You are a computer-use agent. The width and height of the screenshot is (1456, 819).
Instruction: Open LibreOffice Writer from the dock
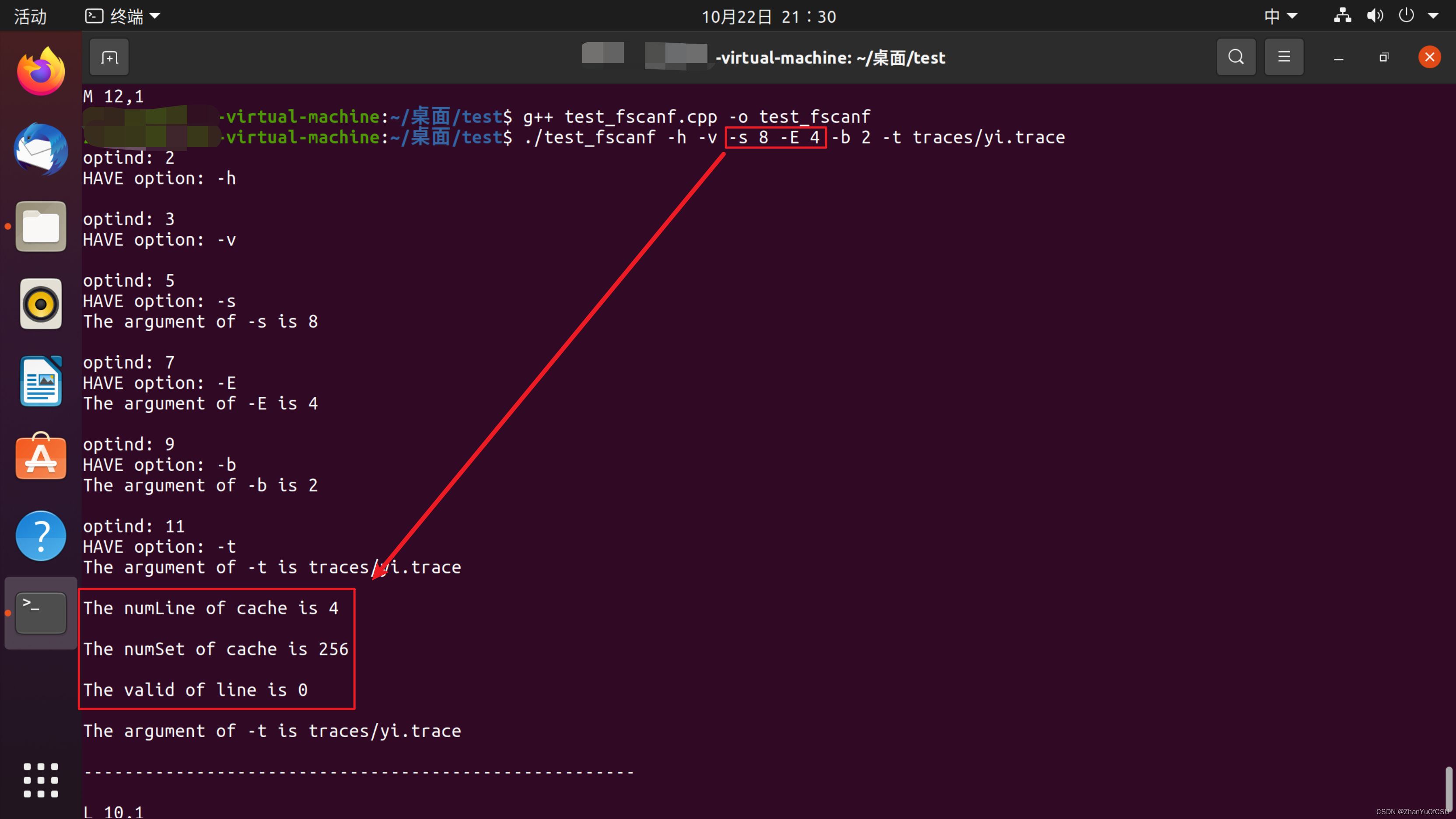pyautogui.click(x=41, y=381)
